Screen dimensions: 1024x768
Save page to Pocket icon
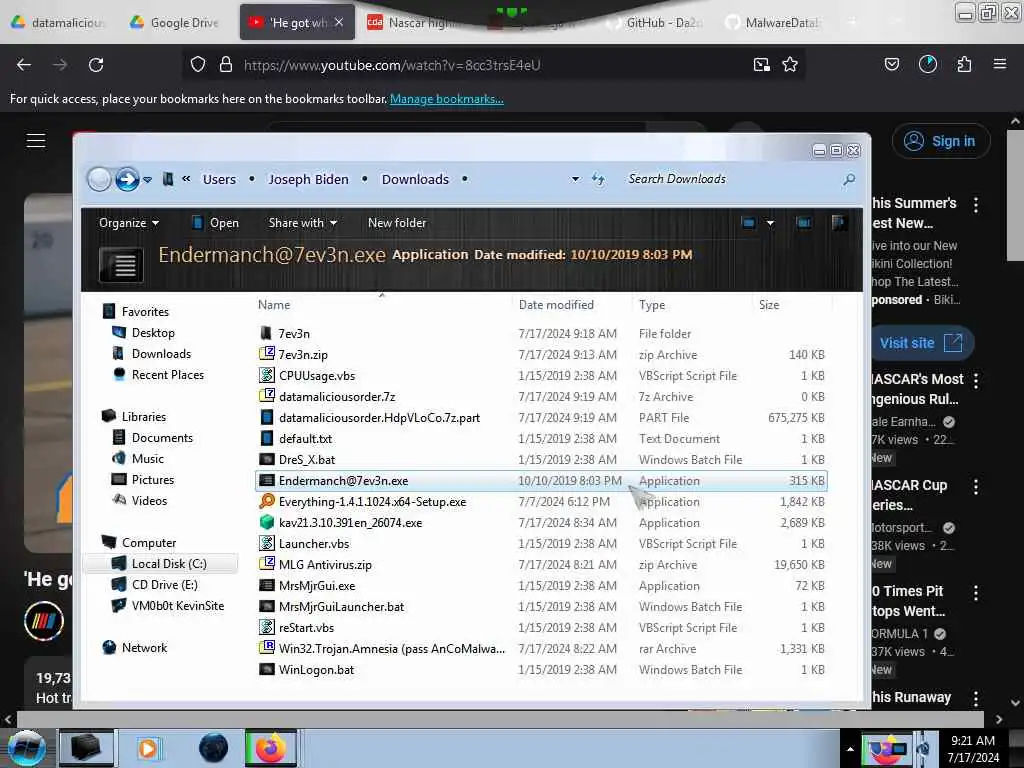click(x=892, y=64)
